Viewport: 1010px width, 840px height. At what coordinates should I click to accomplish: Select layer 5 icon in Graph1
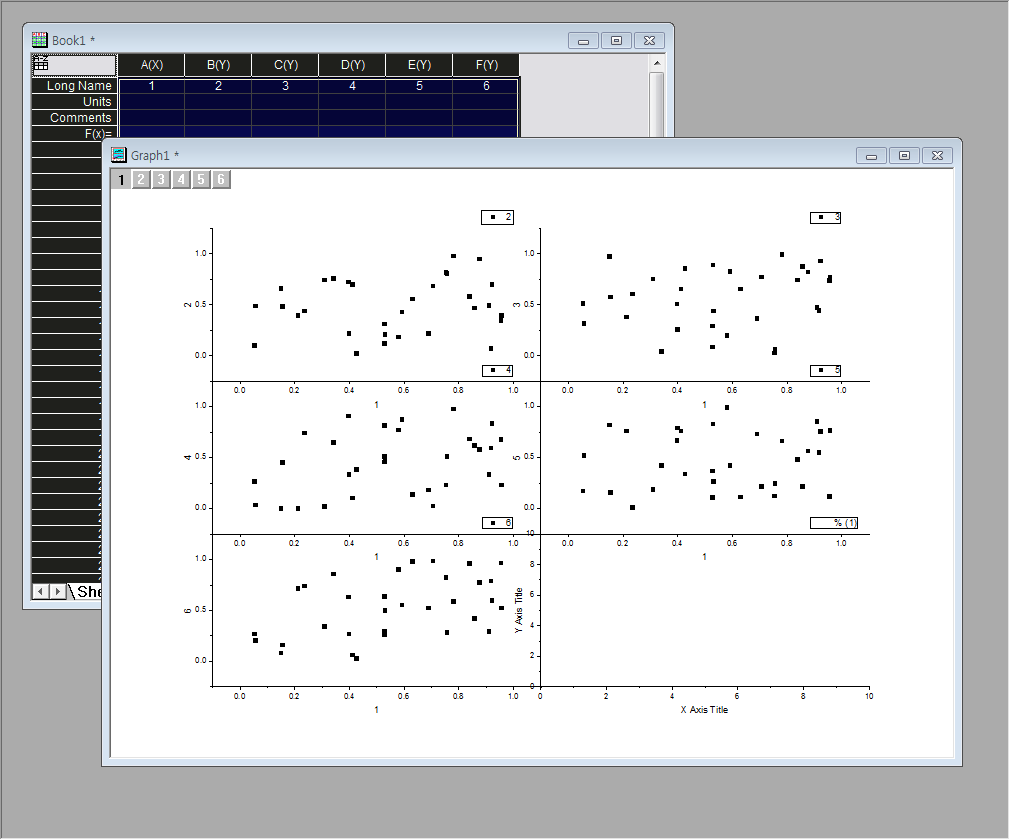tap(201, 180)
